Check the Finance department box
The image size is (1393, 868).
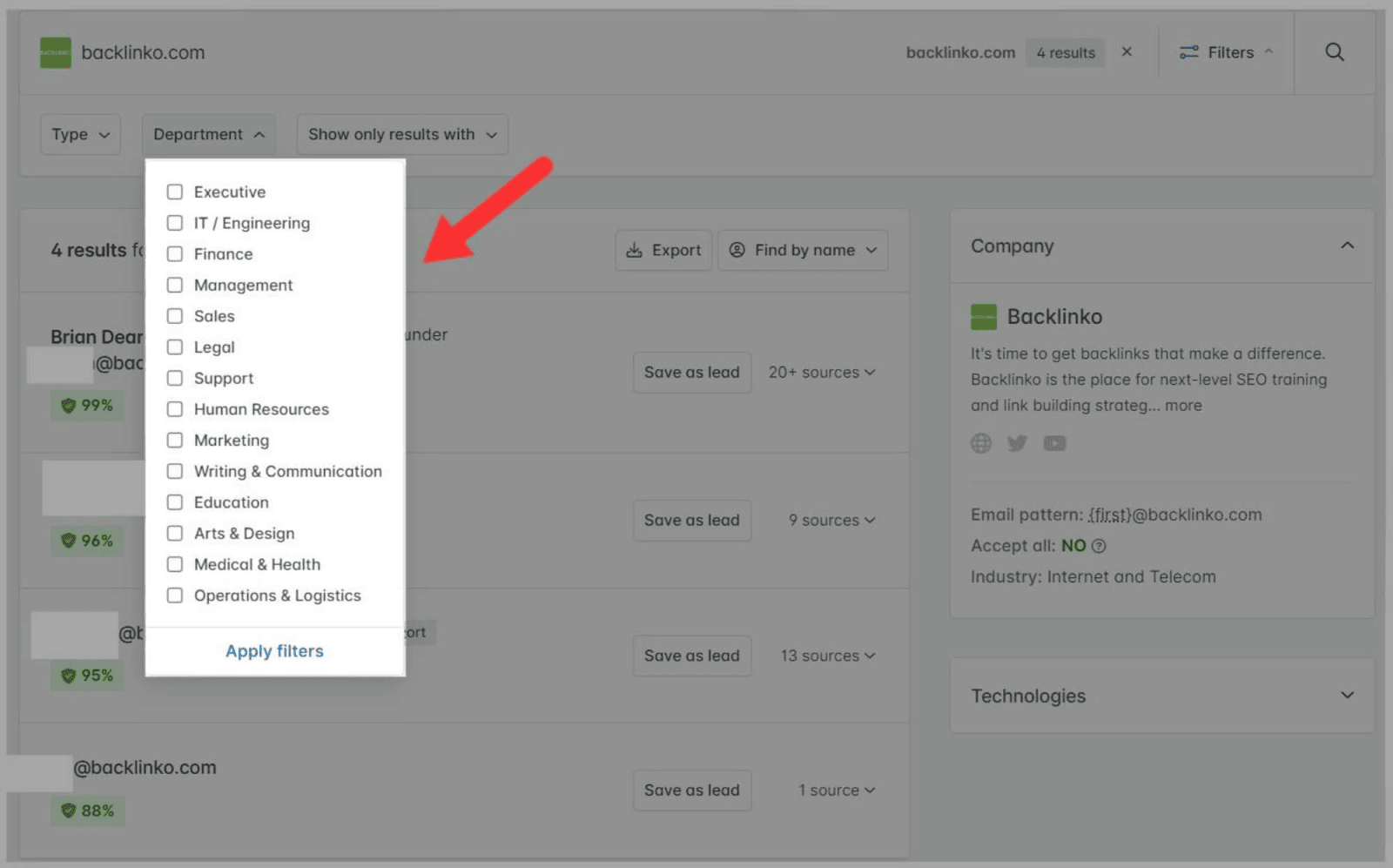[x=175, y=254]
